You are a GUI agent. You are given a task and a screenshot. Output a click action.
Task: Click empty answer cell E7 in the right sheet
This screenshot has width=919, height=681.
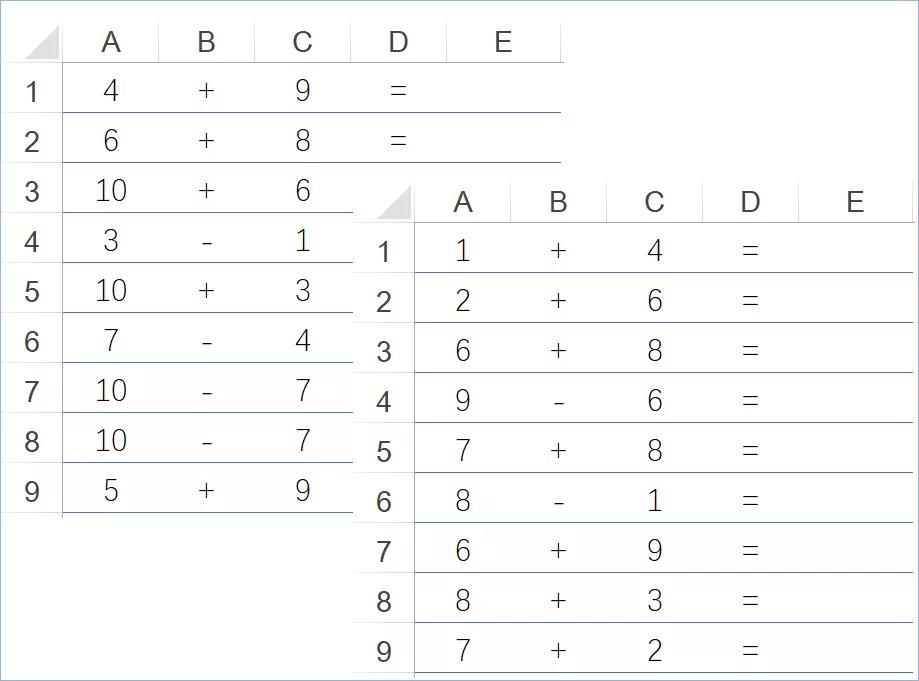click(854, 550)
